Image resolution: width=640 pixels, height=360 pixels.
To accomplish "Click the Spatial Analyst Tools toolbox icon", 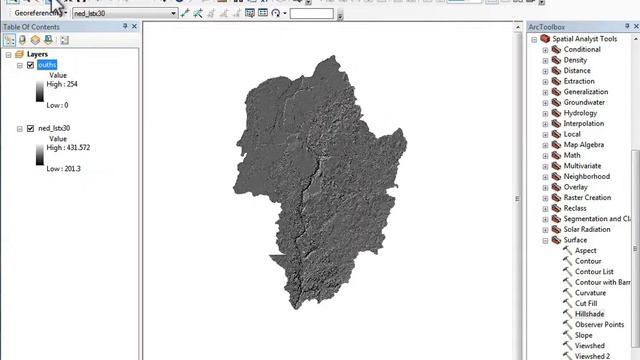I will [x=545, y=39].
